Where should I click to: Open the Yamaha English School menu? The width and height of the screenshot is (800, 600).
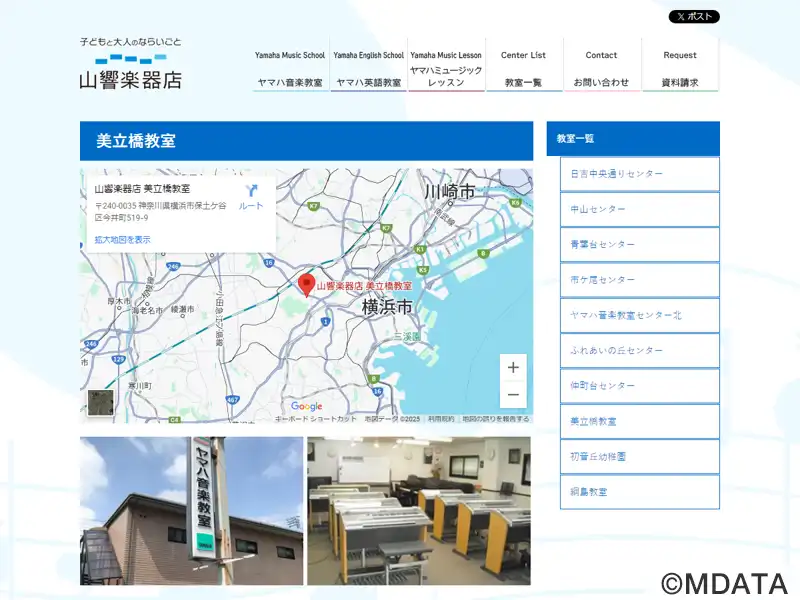[368, 65]
